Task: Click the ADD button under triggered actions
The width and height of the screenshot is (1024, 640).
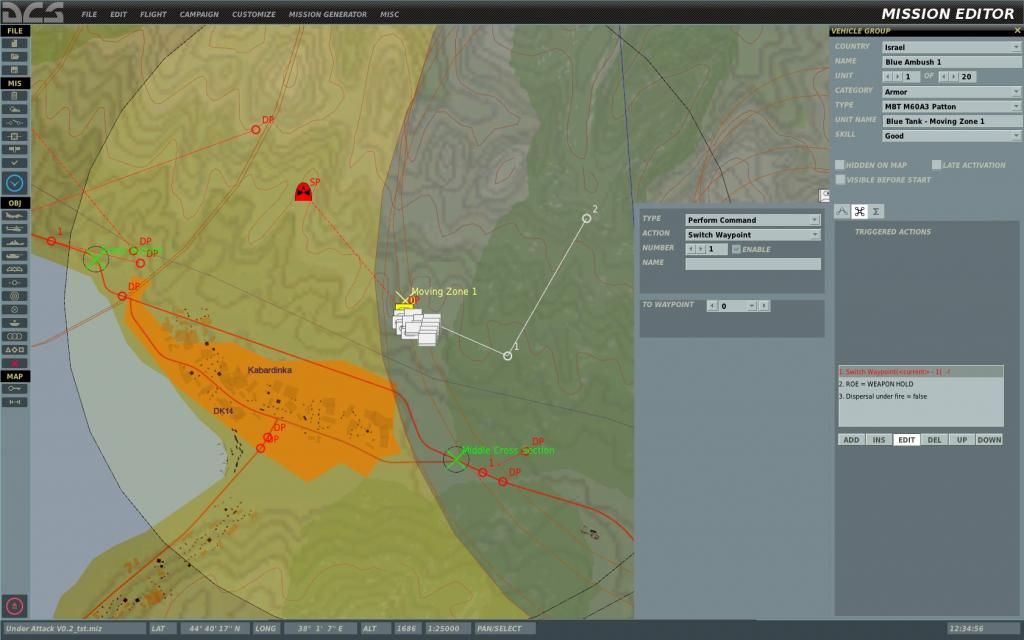Action: point(850,439)
